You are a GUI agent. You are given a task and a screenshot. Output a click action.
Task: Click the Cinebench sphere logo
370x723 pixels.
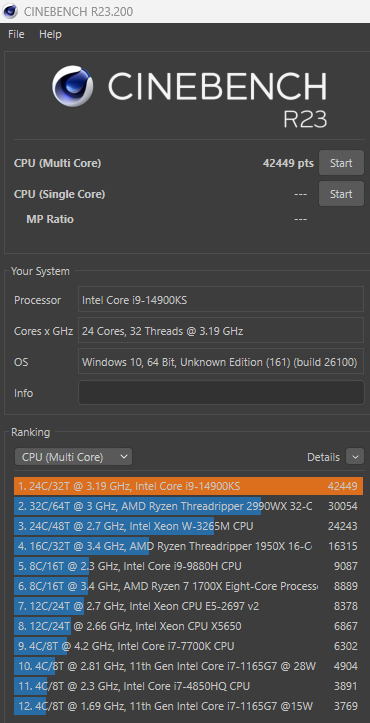[73, 86]
